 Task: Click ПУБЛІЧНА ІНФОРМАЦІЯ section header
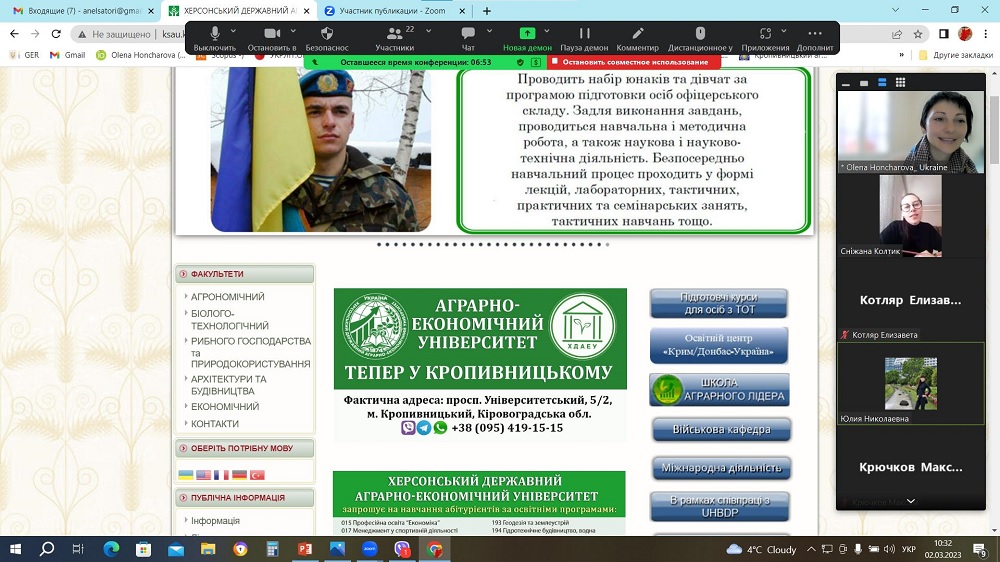pos(245,498)
